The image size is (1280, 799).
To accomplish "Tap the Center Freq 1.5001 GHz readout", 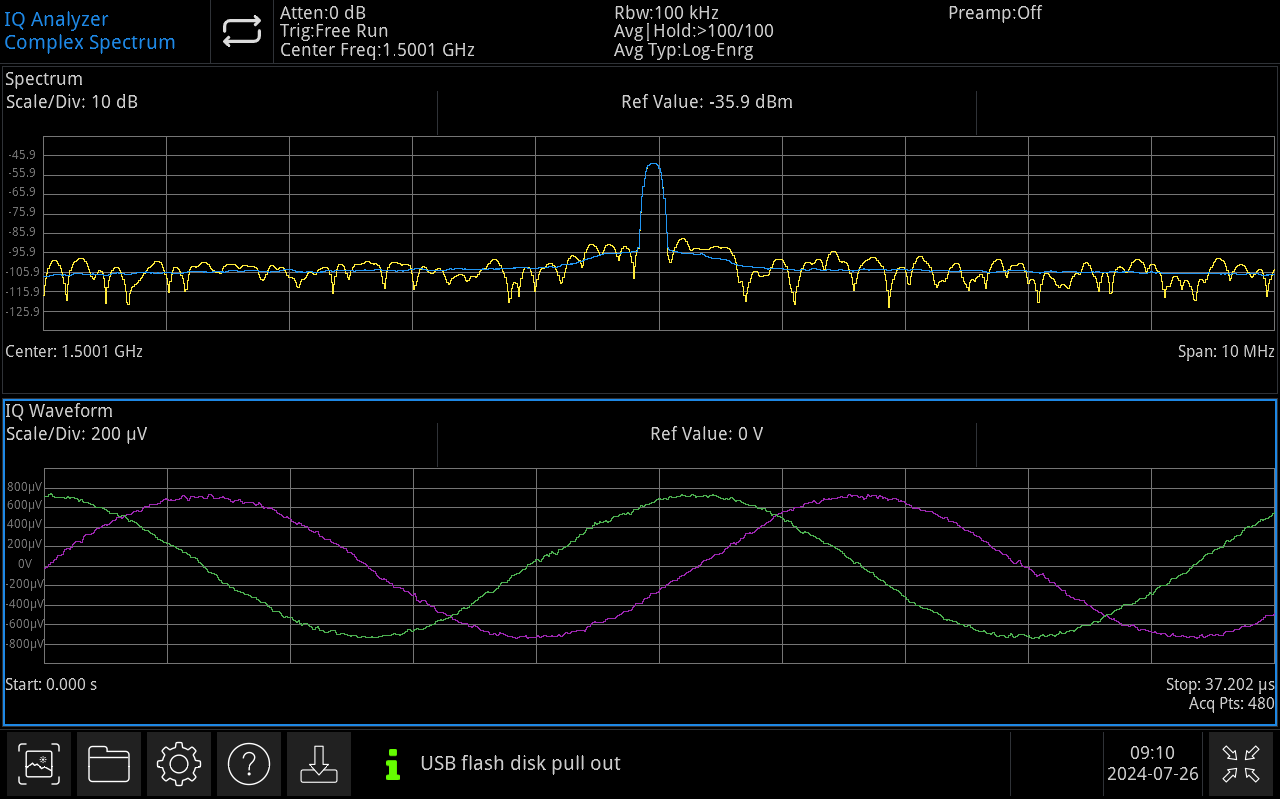I will [x=377, y=50].
